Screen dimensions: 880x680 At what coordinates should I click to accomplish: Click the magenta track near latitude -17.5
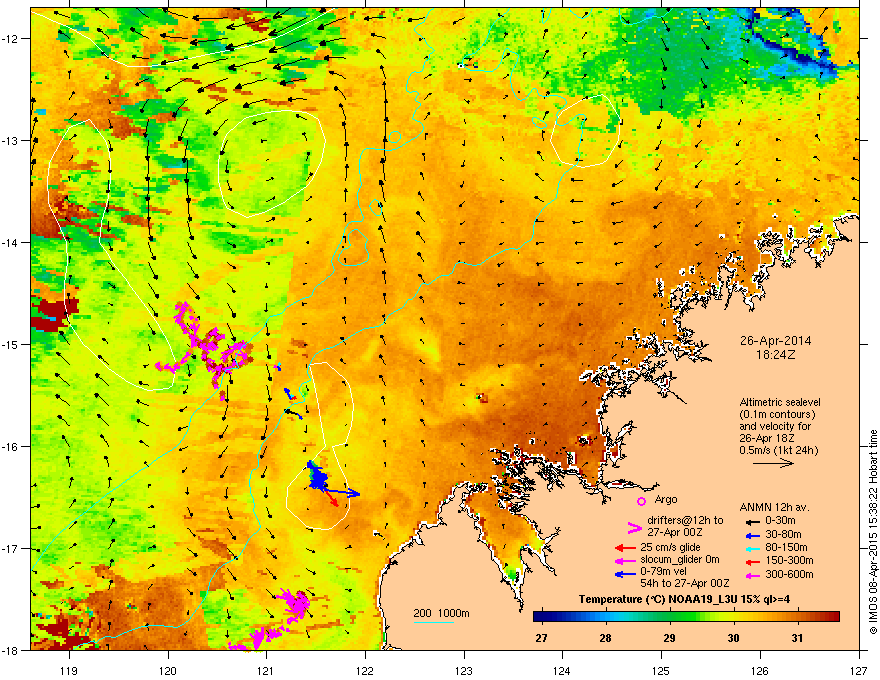[294, 603]
